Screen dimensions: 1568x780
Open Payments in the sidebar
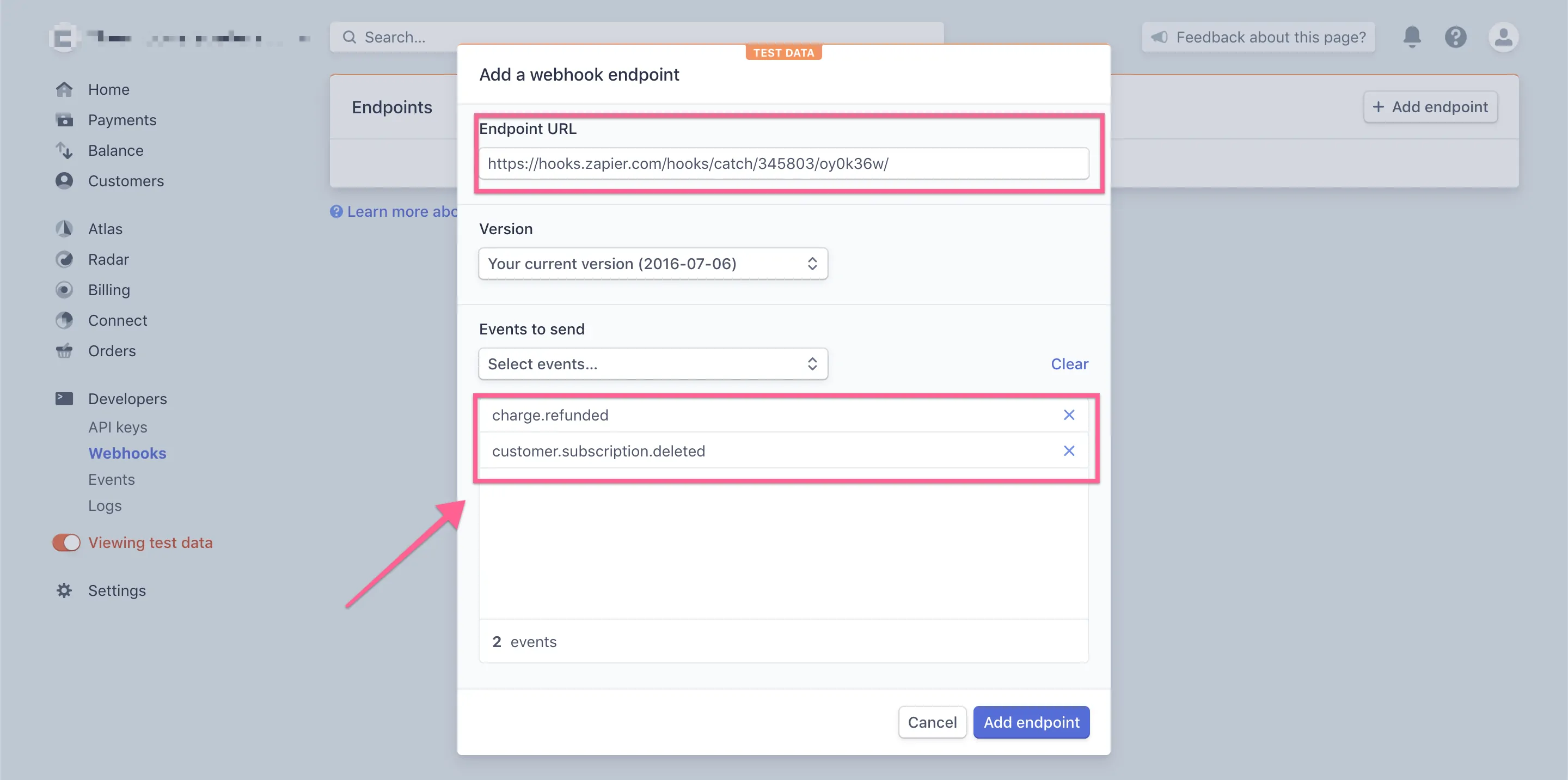point(122,120)
